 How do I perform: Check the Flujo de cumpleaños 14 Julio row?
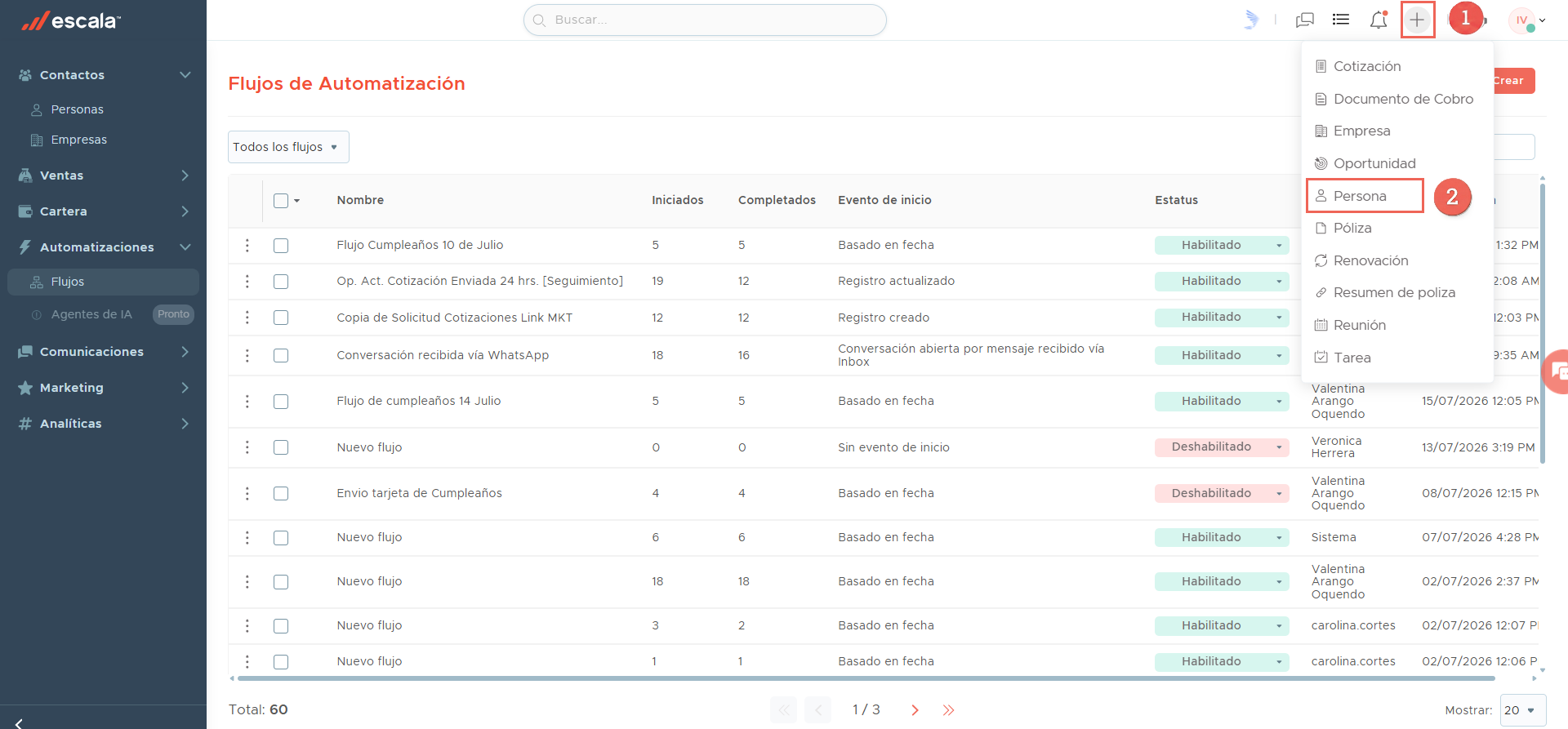tap(281, 402)
